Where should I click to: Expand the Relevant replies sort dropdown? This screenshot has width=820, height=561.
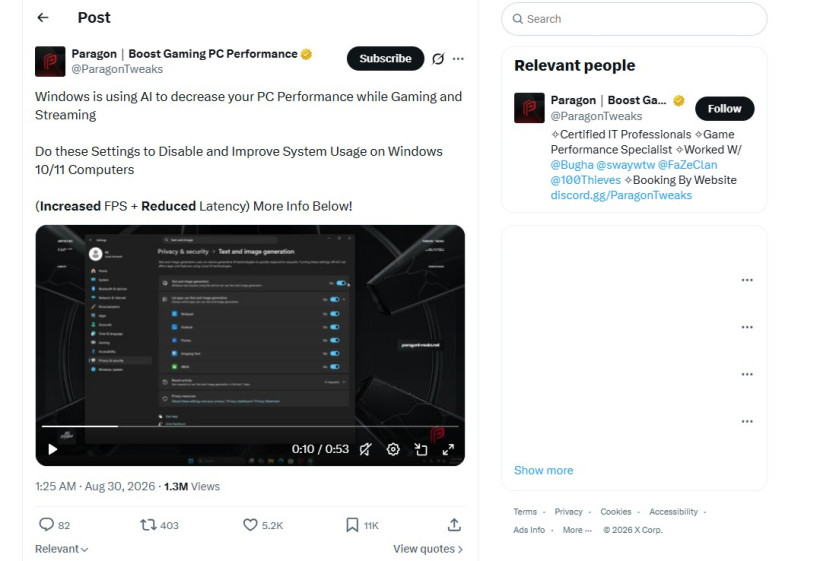pyautogui.click(x=61, y=549)
